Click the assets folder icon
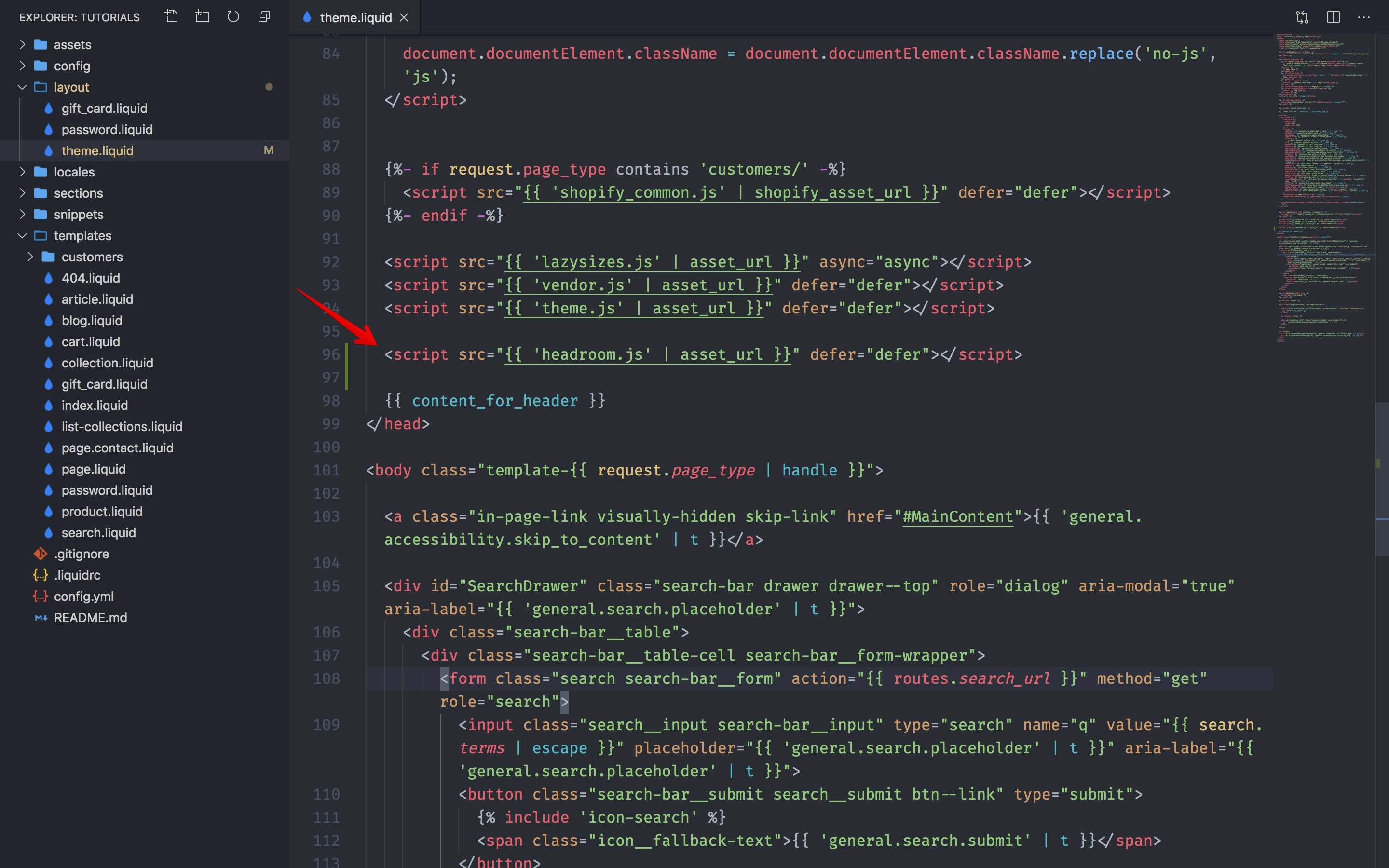1389x868 pixels. (40, 45)
